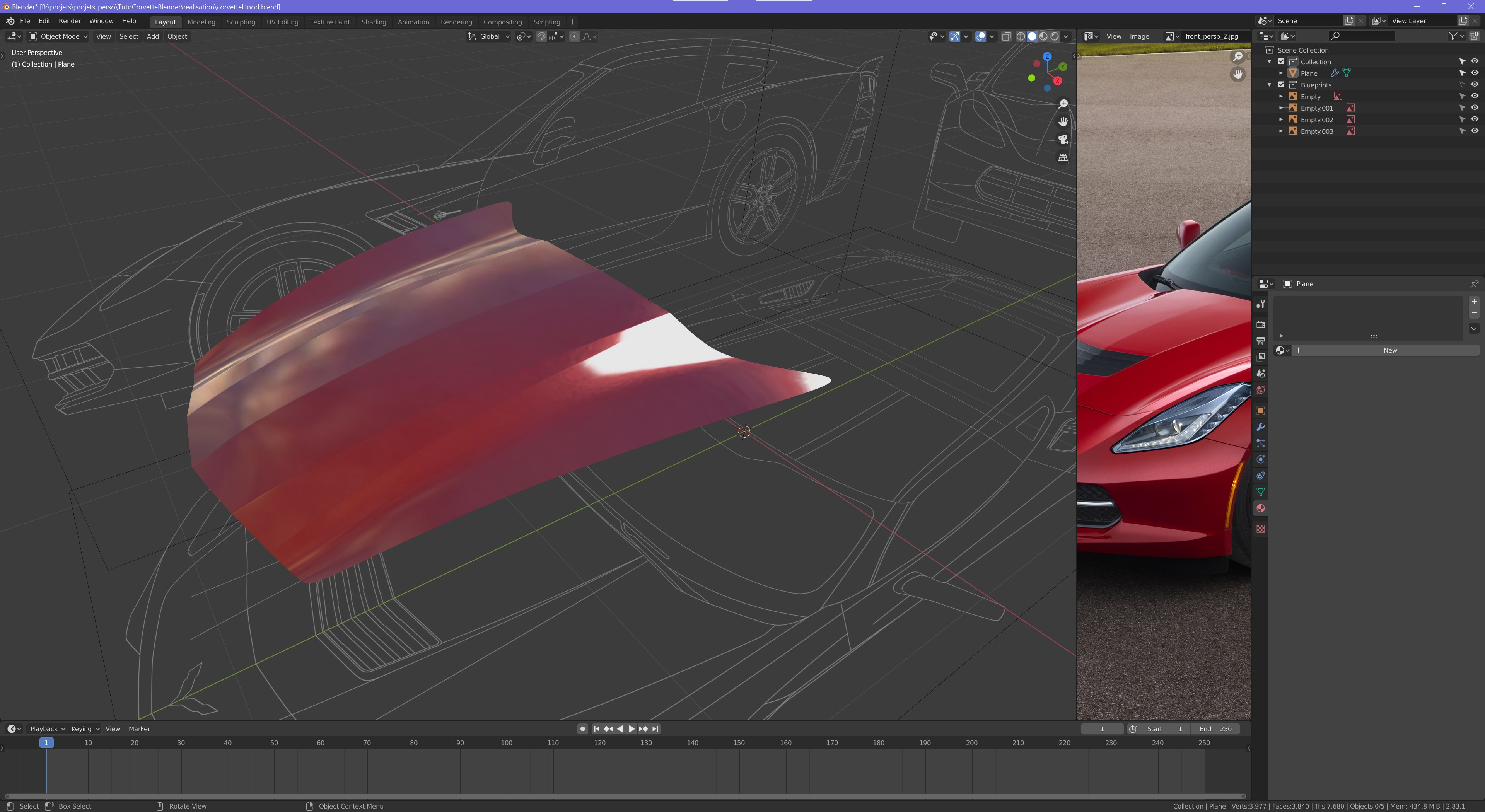The height and width of the screenshot is (812, 1485).
Task: Jump to the timeline end frame
Action: pyautogui.click(x=655, y=729)
